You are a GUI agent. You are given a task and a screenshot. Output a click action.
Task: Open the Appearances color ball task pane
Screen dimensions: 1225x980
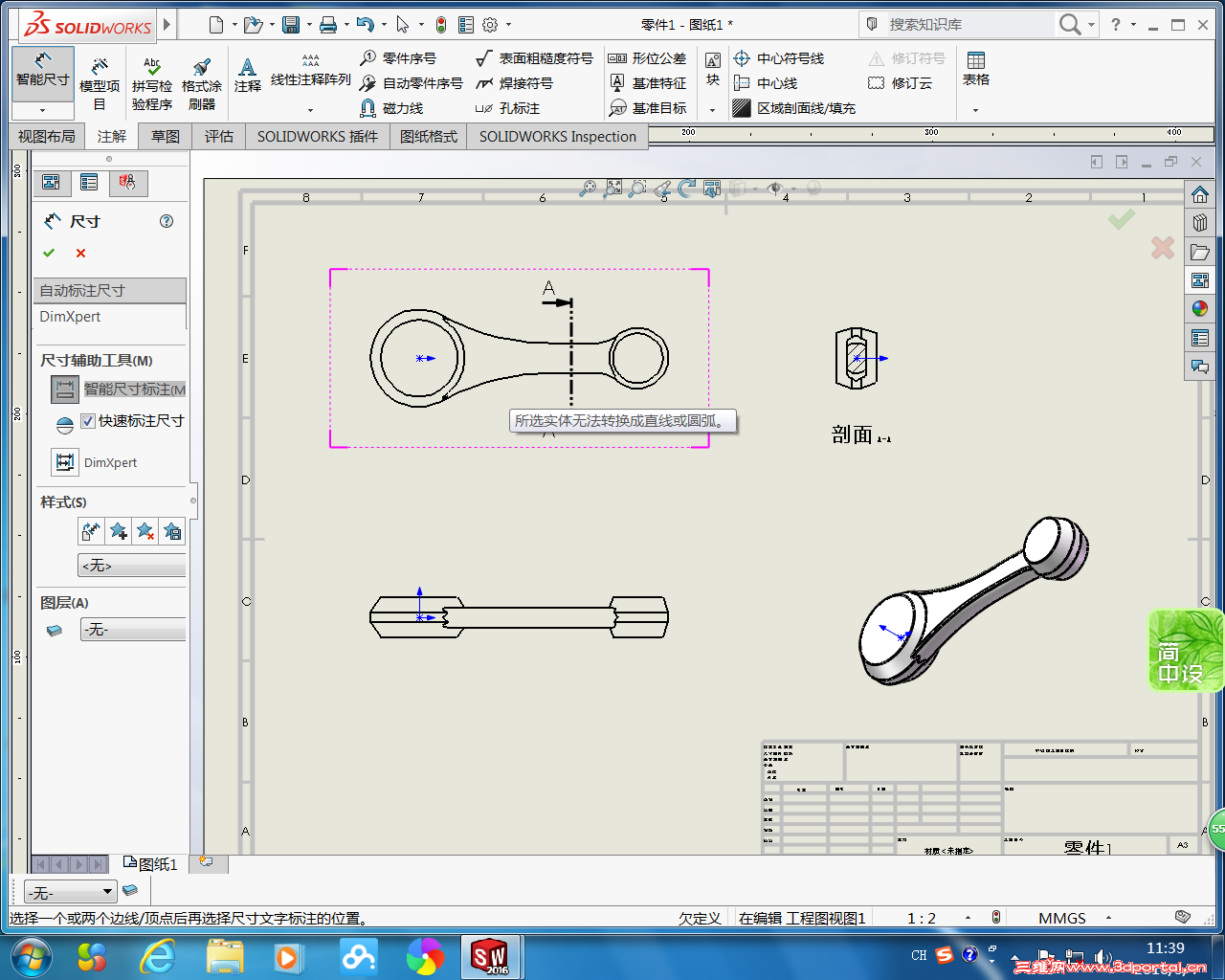tap(1200, 309)
